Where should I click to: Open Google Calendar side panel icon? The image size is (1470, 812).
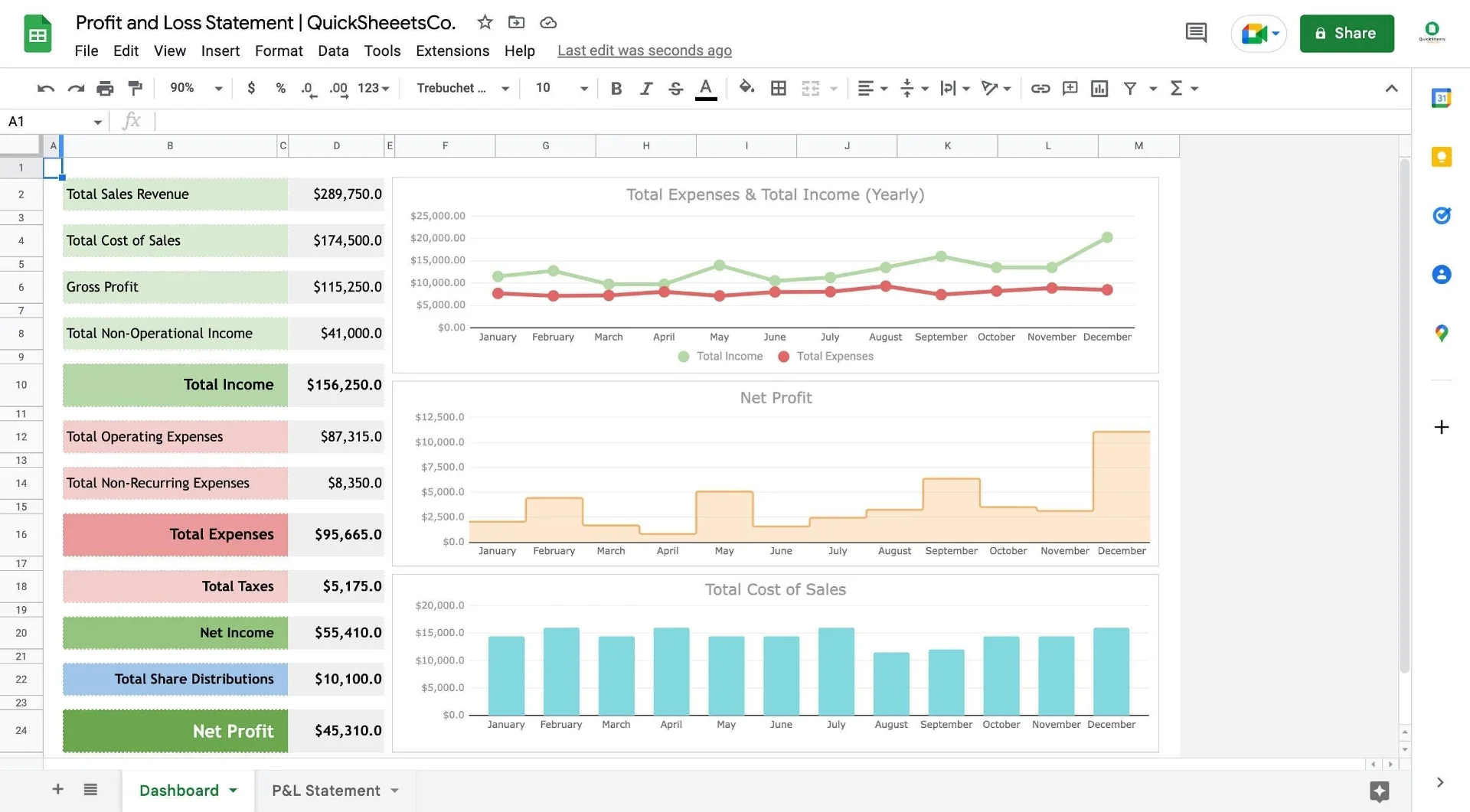click(x=1442, y=98)
